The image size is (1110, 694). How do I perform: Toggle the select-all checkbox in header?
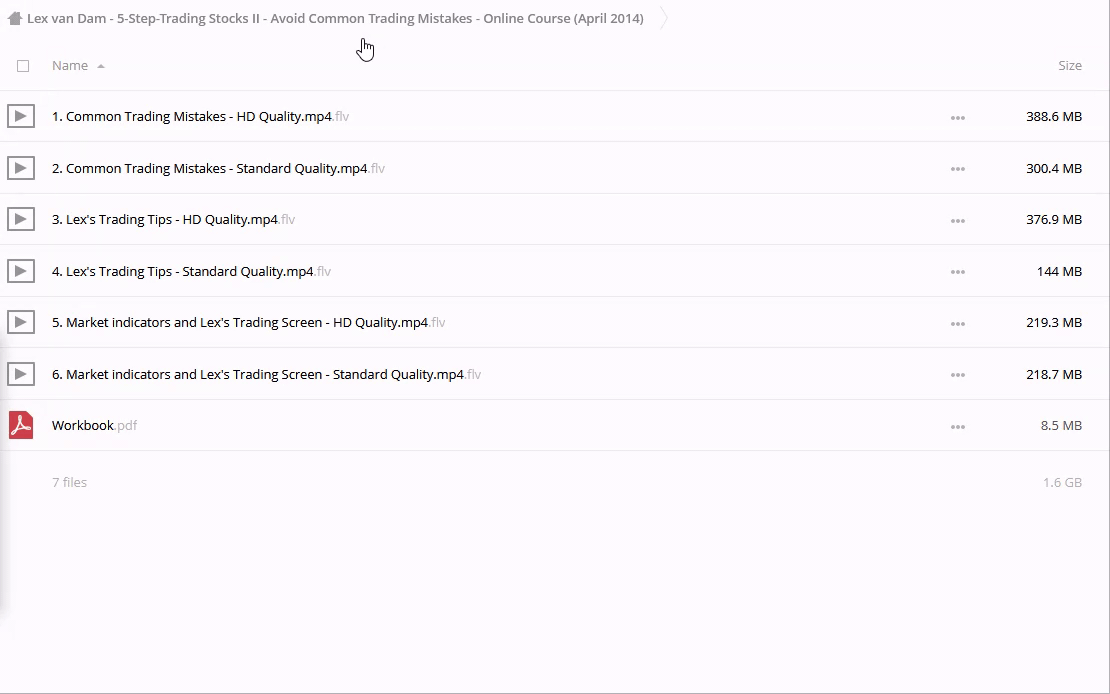(23, 66)
